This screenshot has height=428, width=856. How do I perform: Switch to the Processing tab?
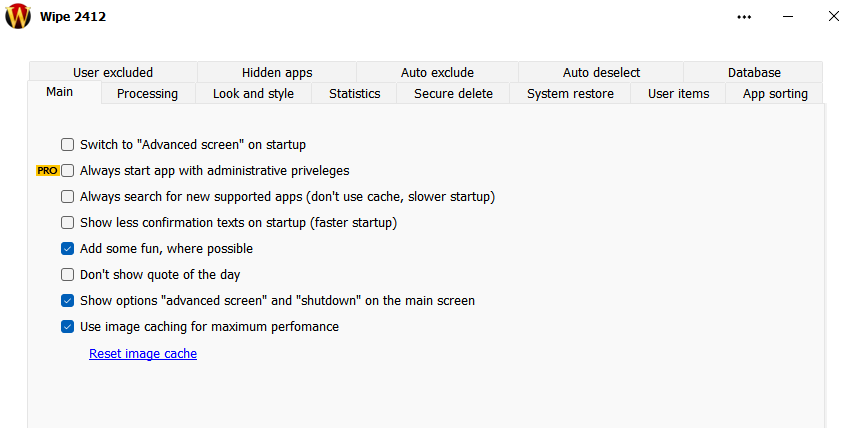pyautogui.click(x=147, y=94)
